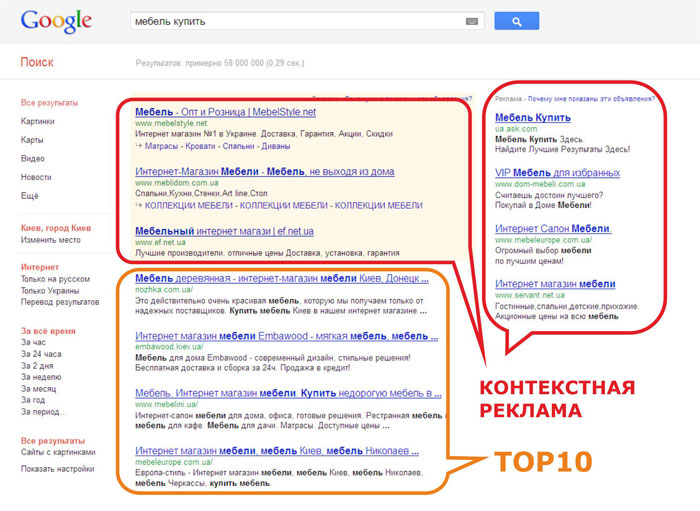Click green URL 'www.mebelini.ua/'

pyautogui.click(x=167, y=404)
